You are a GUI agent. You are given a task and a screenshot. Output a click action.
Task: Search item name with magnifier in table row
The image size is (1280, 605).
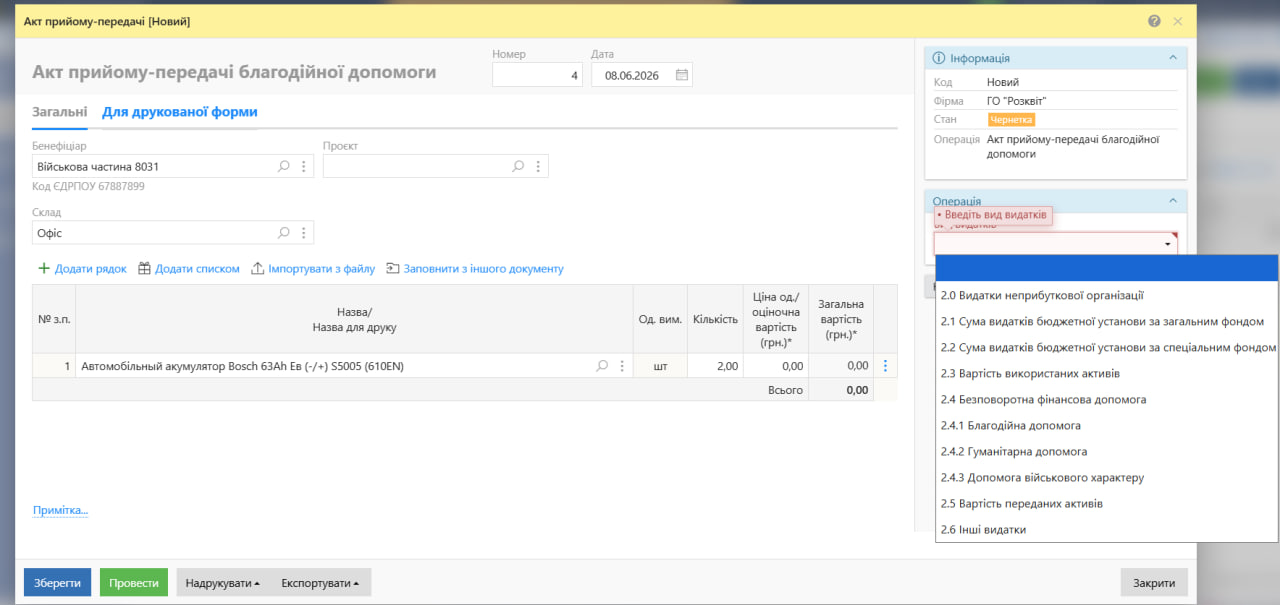tap(602, 366)
